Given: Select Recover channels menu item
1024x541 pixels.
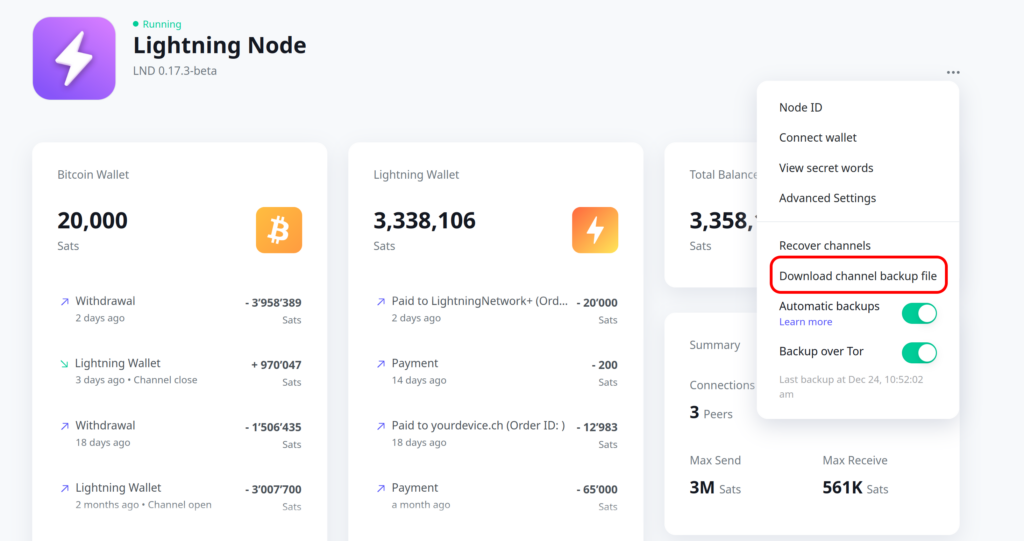Looking at the screenshot, I should point(825,246).
